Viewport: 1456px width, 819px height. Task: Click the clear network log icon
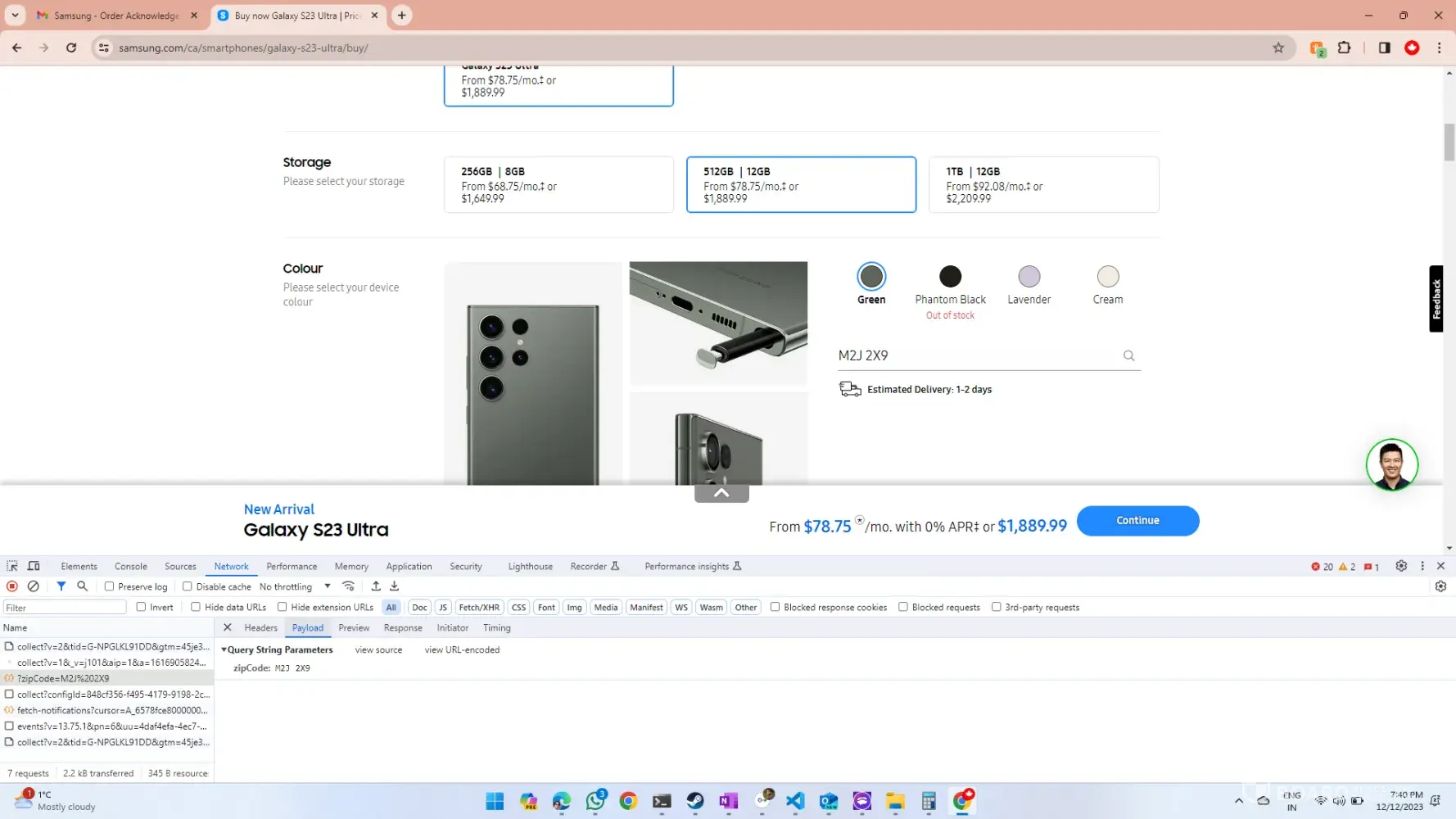point(34,586)
